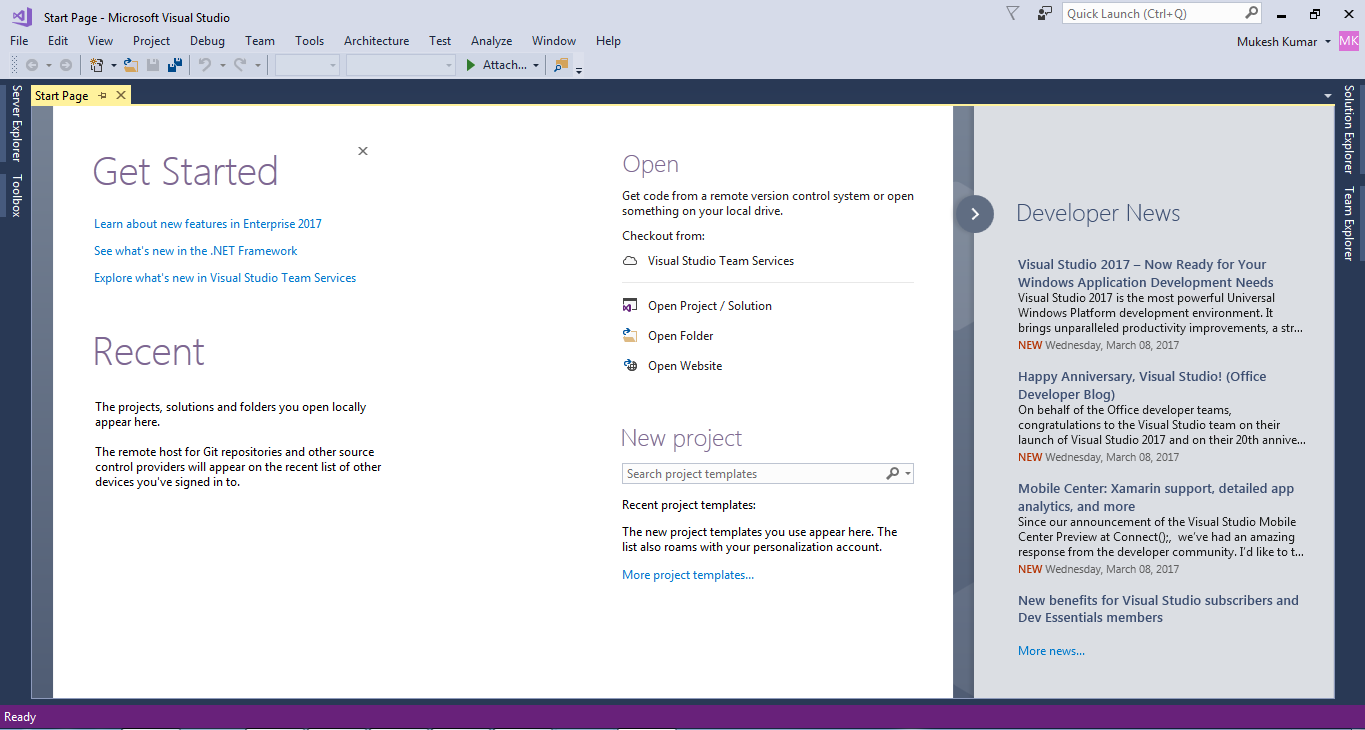1365x730 pixels.
Task: Open the Mobile Center Xamarin support news headline
Action: click(1156, 498)
